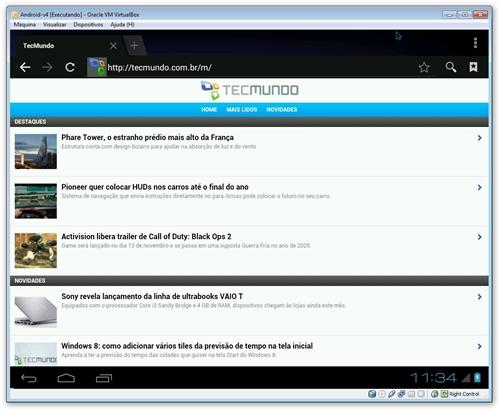This screenshot has height=411, width=500.
Task: Click the VirtualBox hard disk status icon
Action: 372,394
